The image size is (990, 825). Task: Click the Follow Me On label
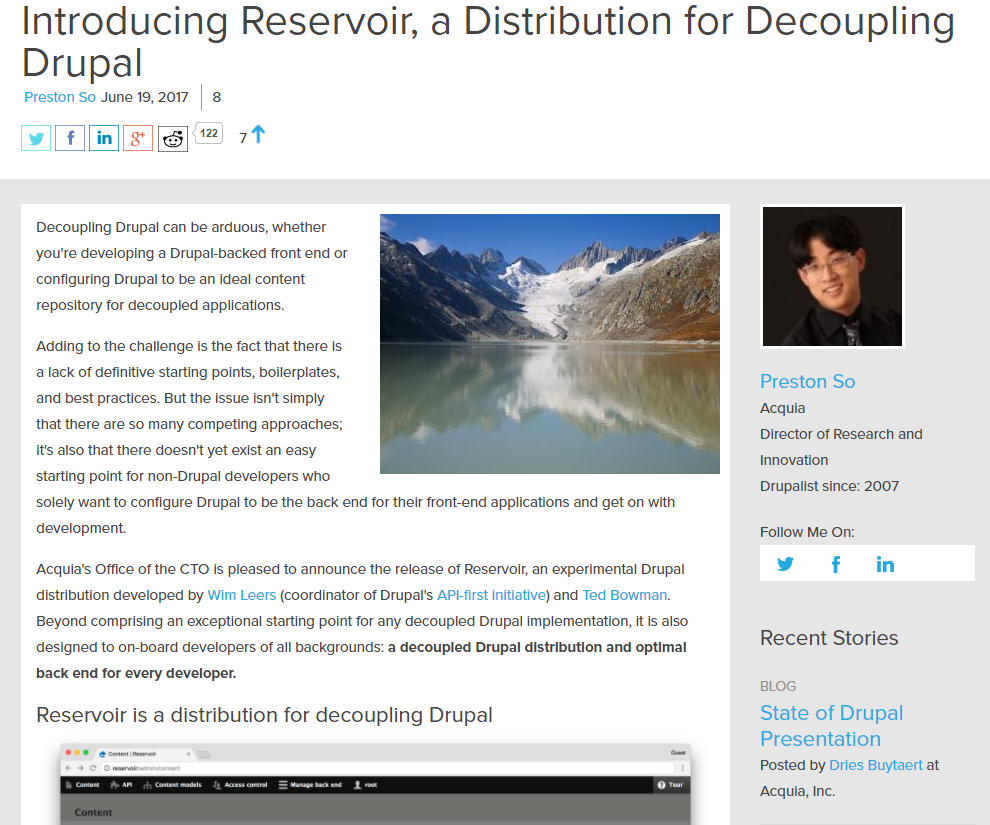click(807, 532)
